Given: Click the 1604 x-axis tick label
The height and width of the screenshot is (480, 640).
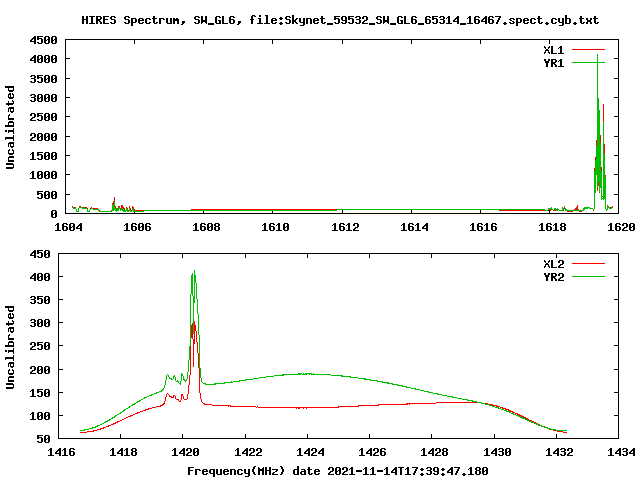Looking at the screenshot, I should pos(68,227).
